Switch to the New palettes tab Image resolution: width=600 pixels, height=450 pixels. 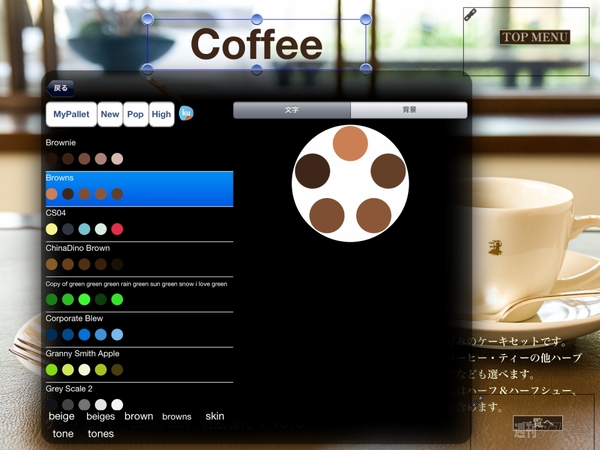[x=110, y=114]
